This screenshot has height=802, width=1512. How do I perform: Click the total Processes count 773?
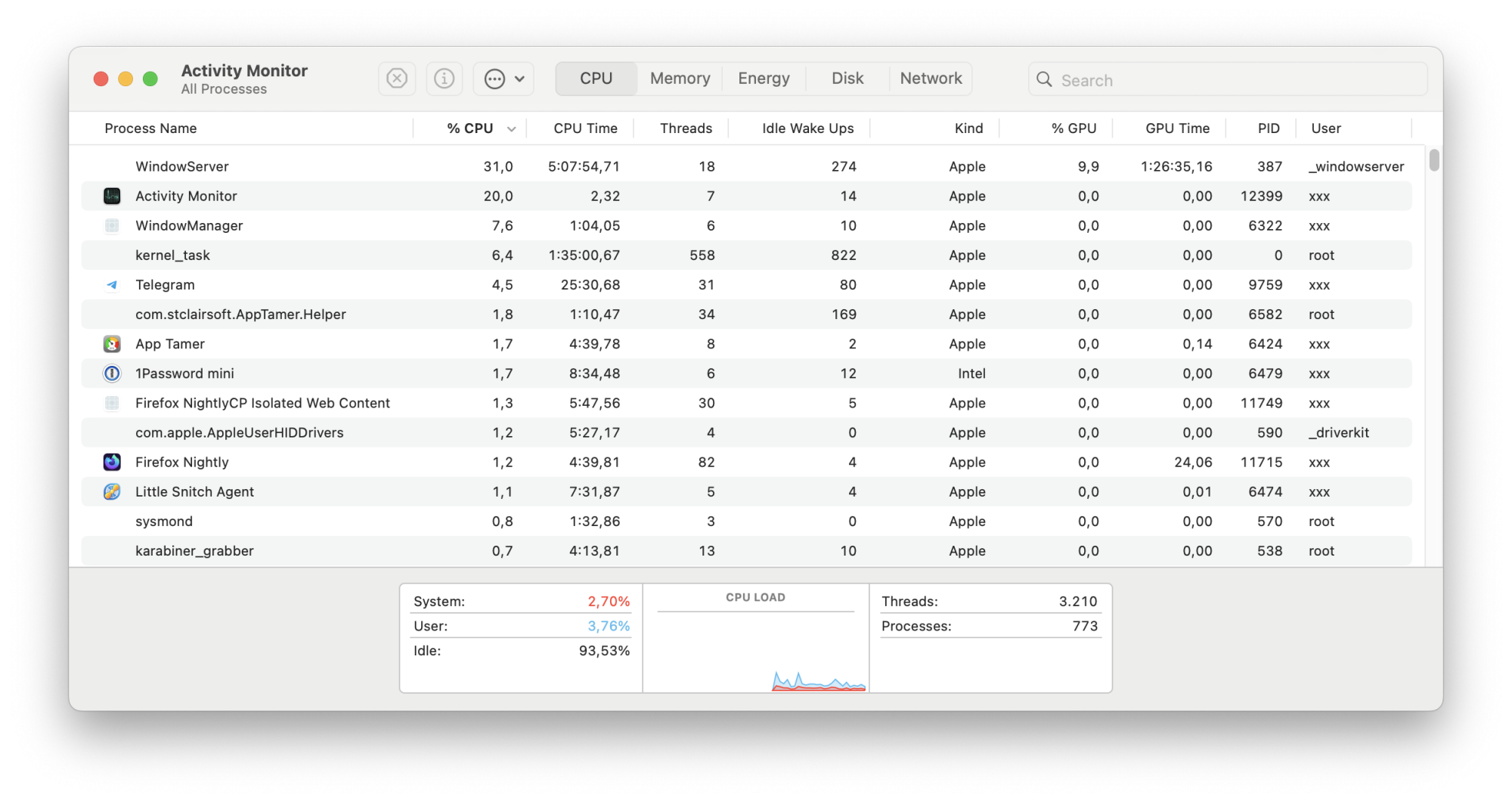click(x=1085, y=626)
